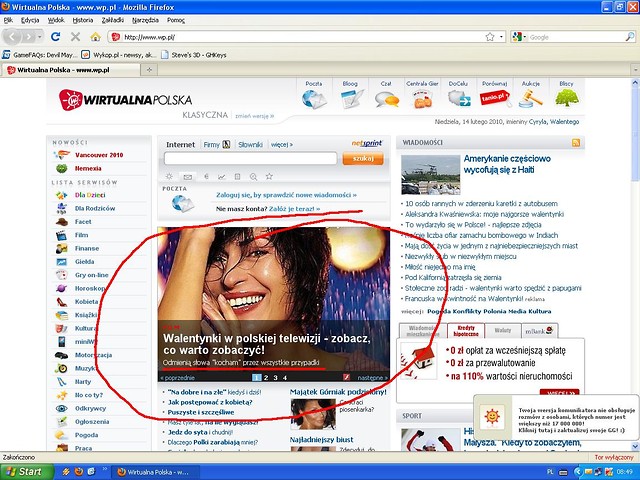
Task: Click the Firefox Back button
Action: (x=12, y=37)
